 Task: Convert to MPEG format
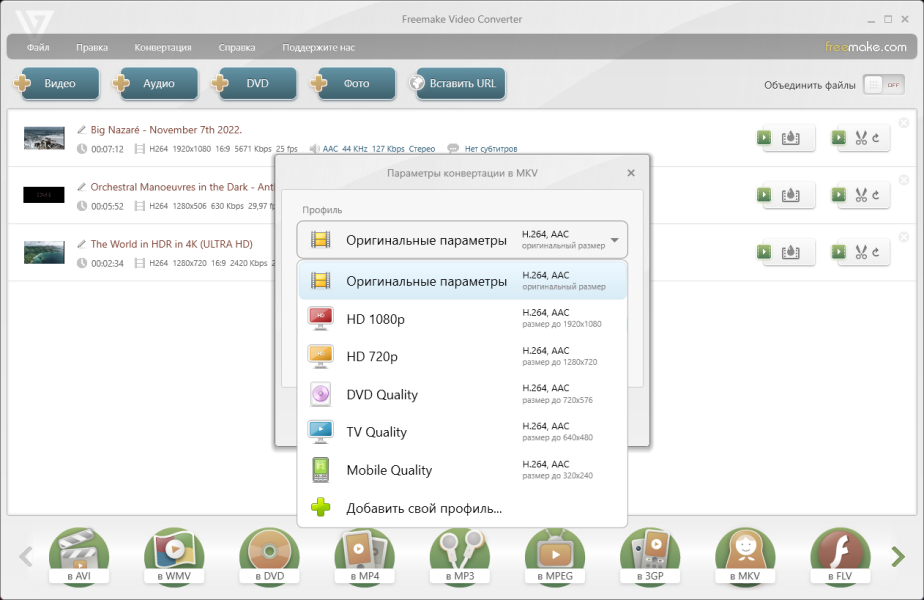tap(555, 556)
